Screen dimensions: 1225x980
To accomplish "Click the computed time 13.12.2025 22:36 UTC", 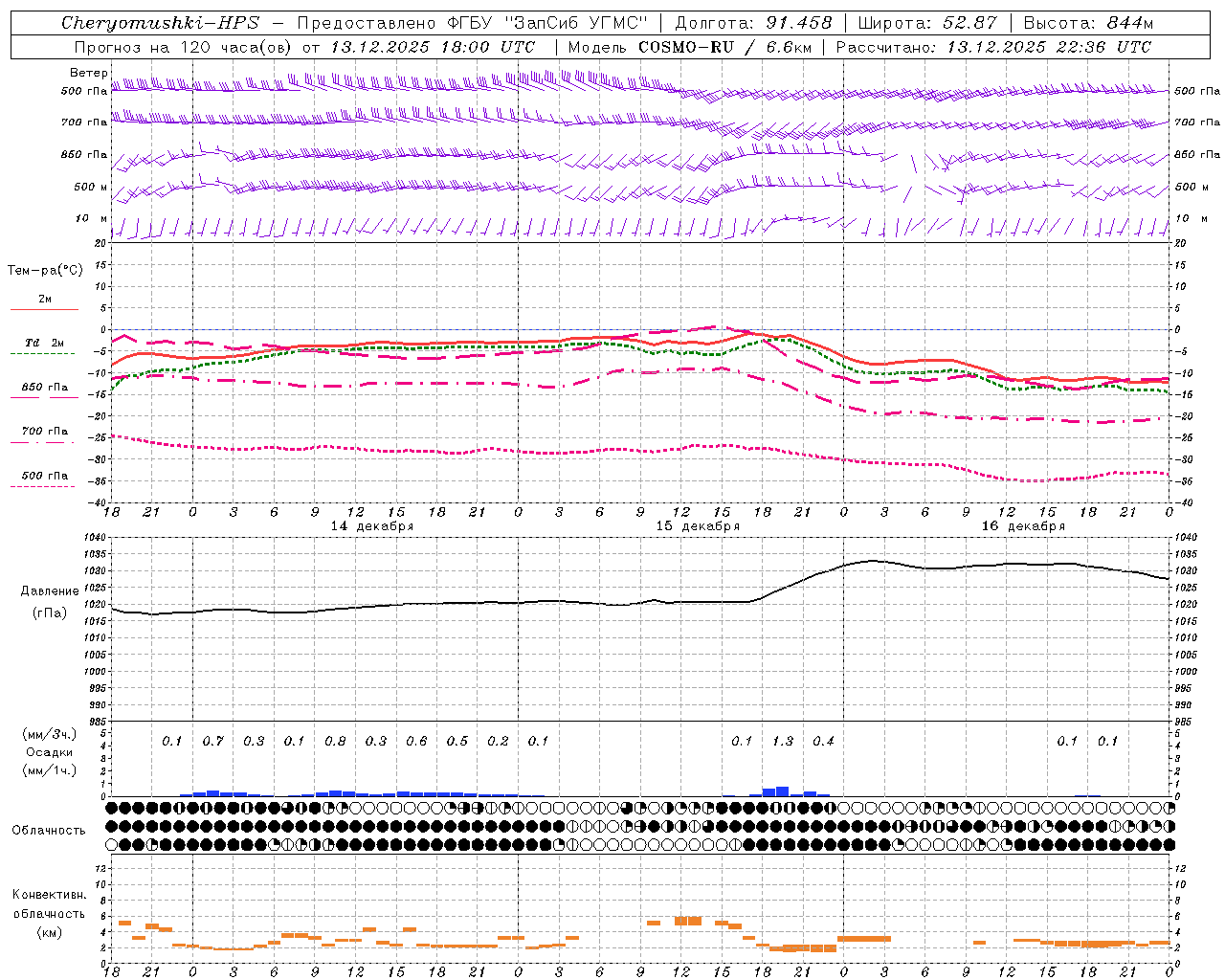I will click(x=1048, y=47).
